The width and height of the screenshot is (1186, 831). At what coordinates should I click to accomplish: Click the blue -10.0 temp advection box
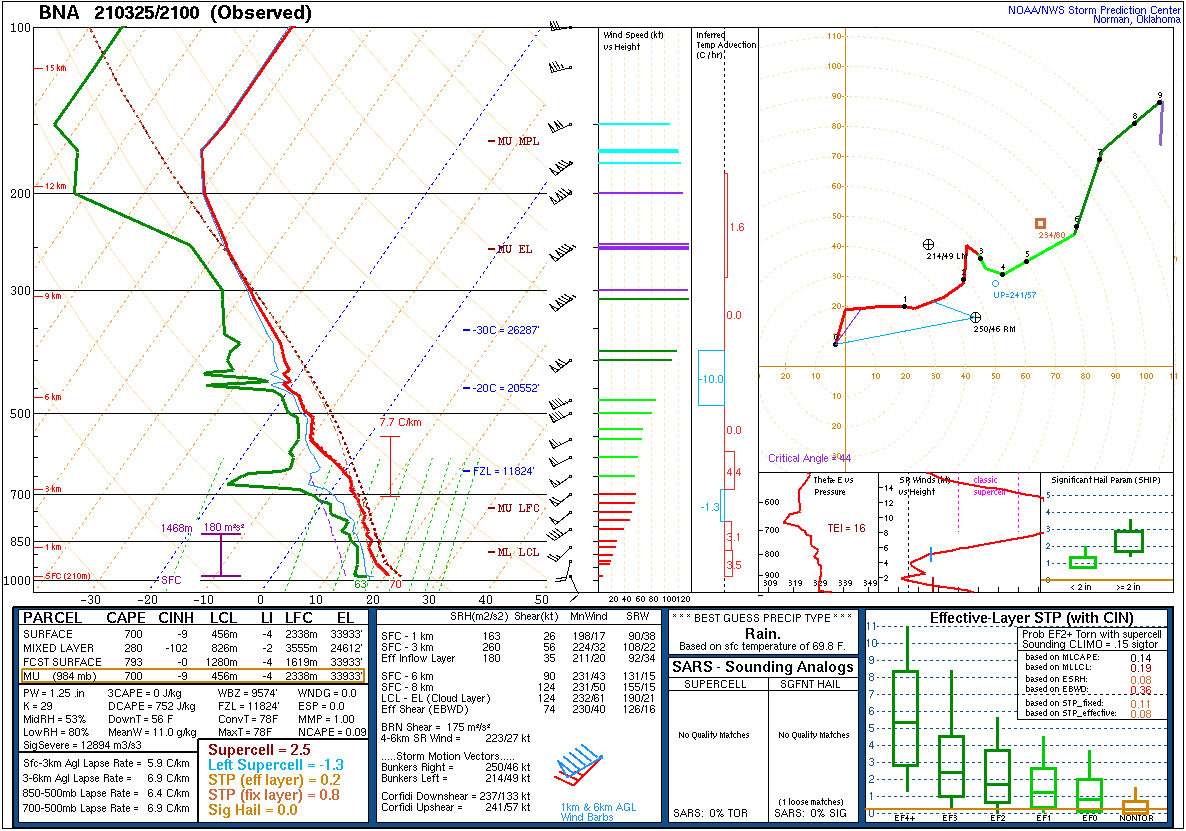pyautogui.click(x=711, y=378)
